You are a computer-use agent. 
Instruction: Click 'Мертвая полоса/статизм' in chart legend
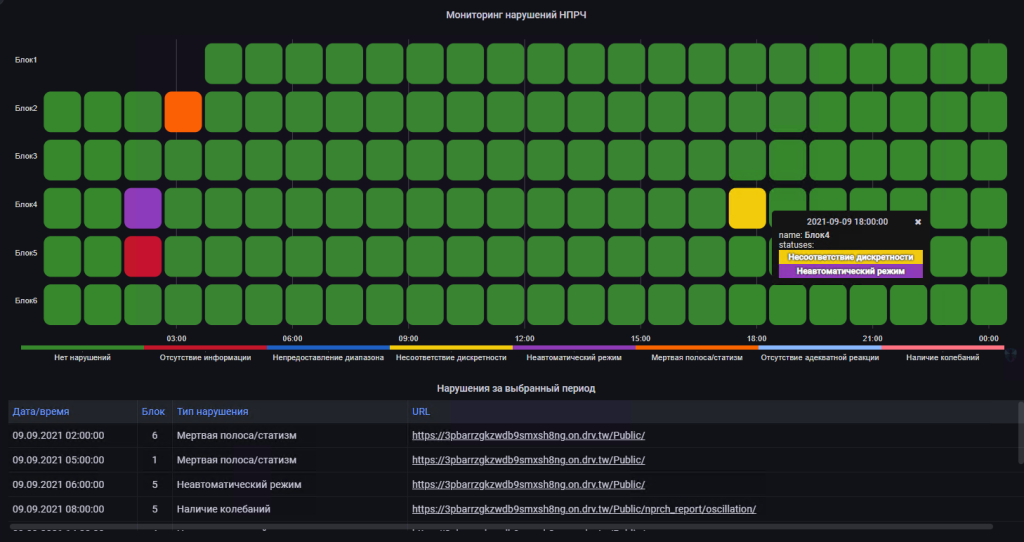click(696, 357)
